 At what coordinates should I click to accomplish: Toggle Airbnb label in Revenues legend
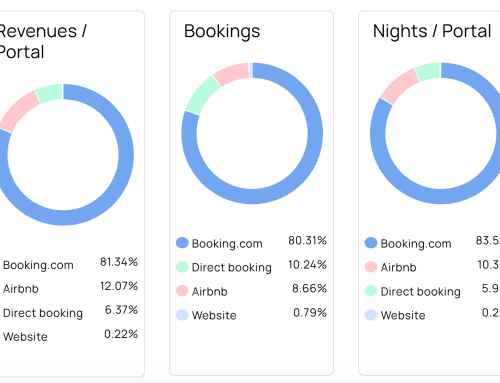(x=21, y=289)
